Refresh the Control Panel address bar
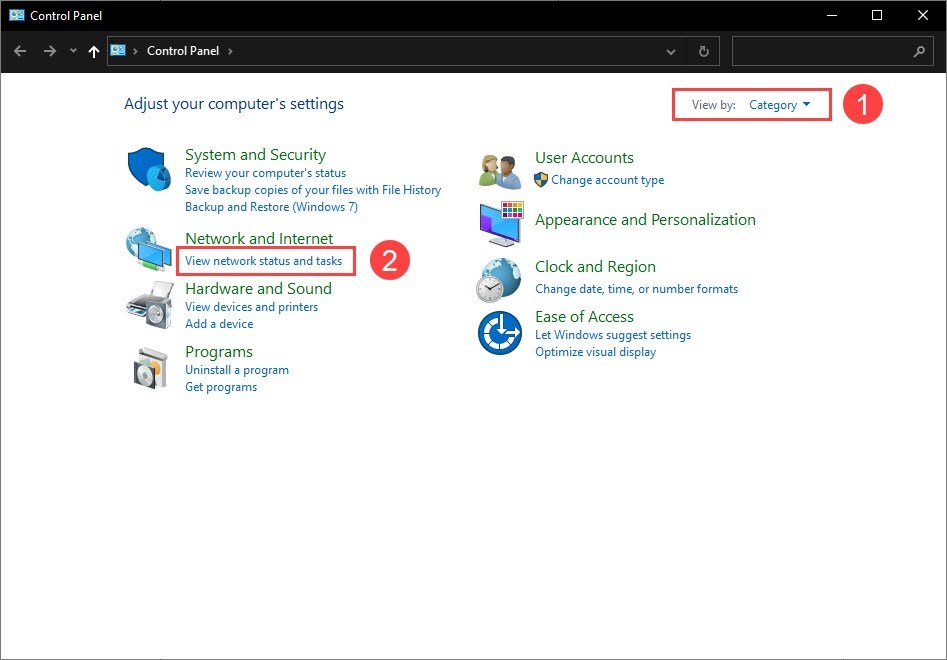Image resolution: width=947 pixels, height=660 pixels. coord(704,51)
